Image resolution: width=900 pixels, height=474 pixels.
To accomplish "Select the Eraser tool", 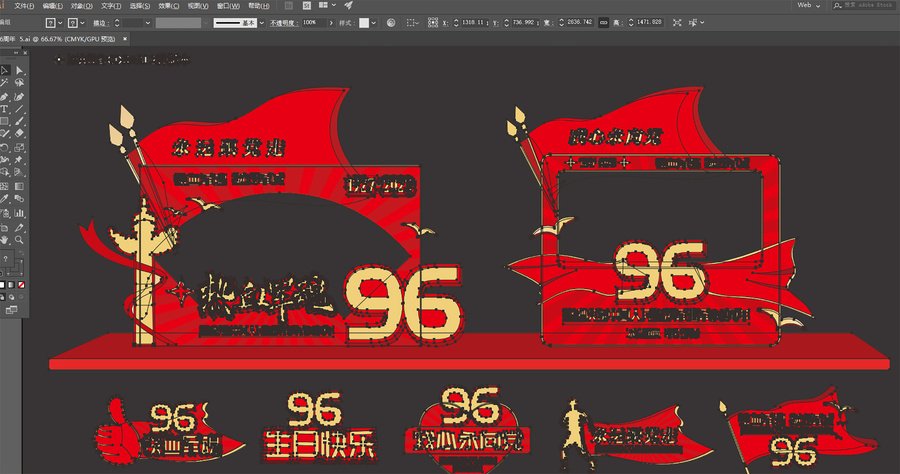I will 19,134.
